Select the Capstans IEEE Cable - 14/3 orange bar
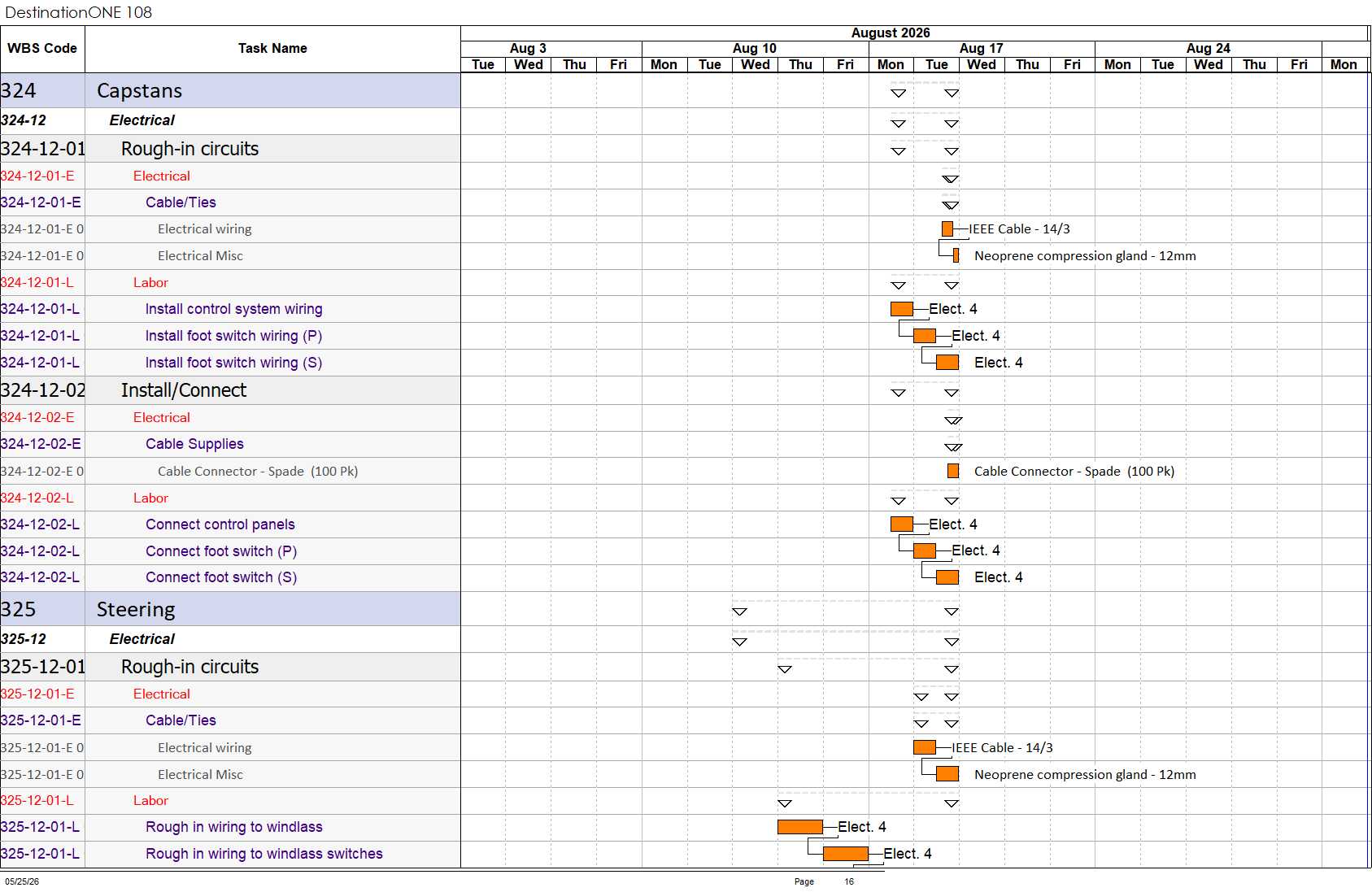Viewport: 1372px width, 892px height. point(947,229)
